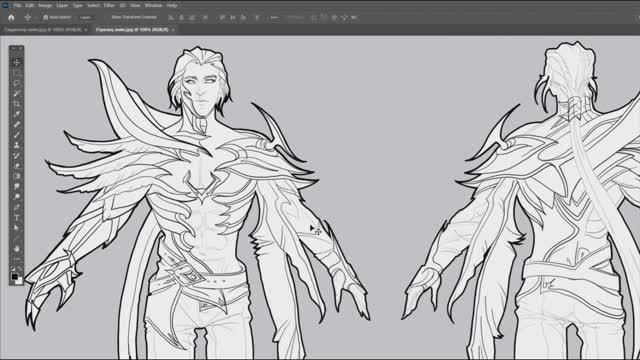Open the more align options three-dots button
Viewport: 640px width, 360px height.
(x=273, y=18)
